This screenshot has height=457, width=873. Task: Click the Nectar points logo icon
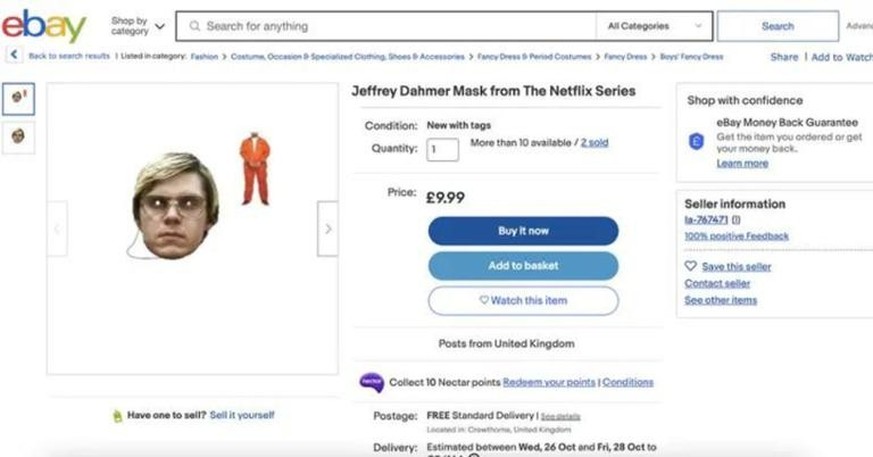pos(371,382)
